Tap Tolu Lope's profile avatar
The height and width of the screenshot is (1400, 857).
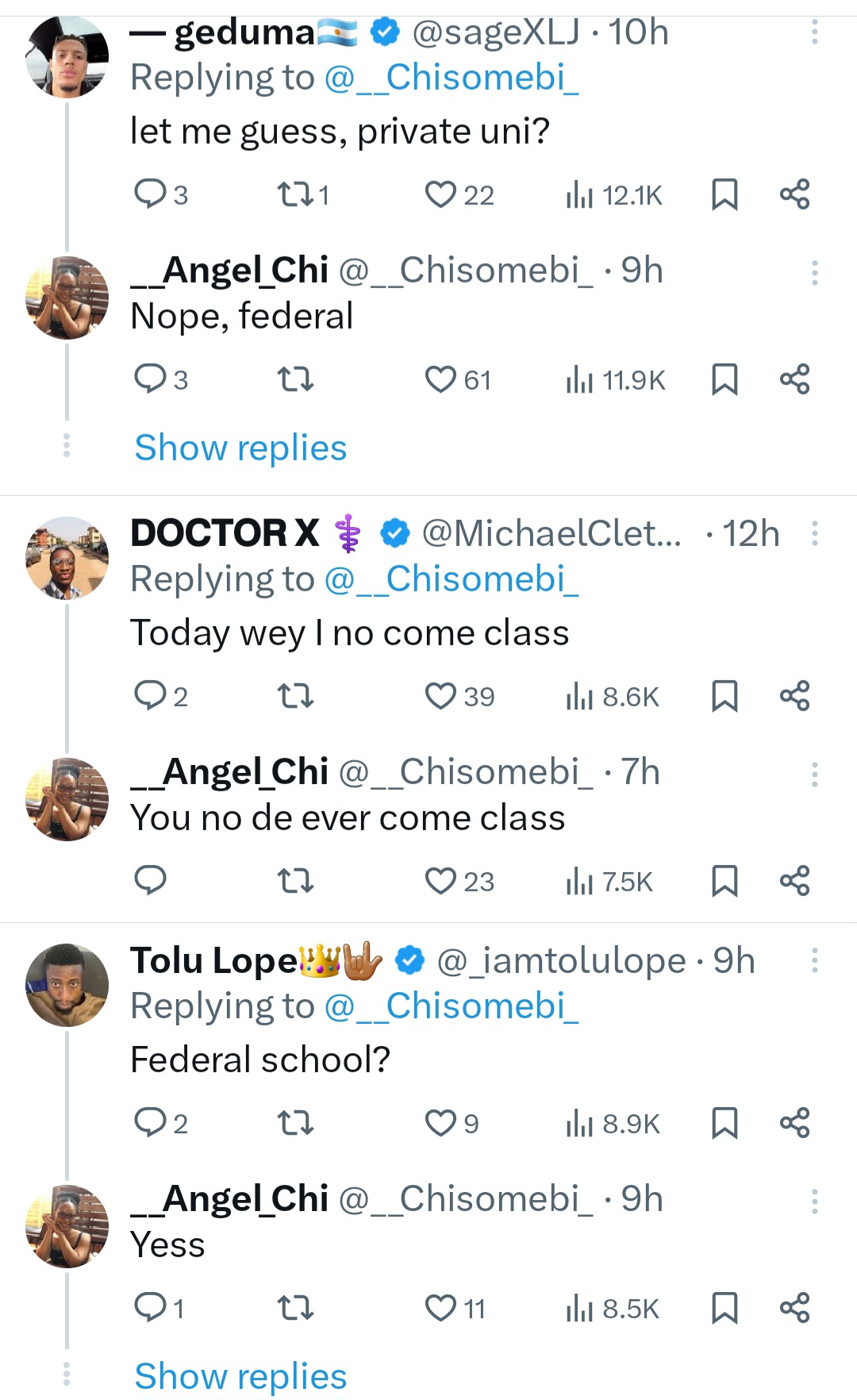pyautogui.click(x=67, y=984)
